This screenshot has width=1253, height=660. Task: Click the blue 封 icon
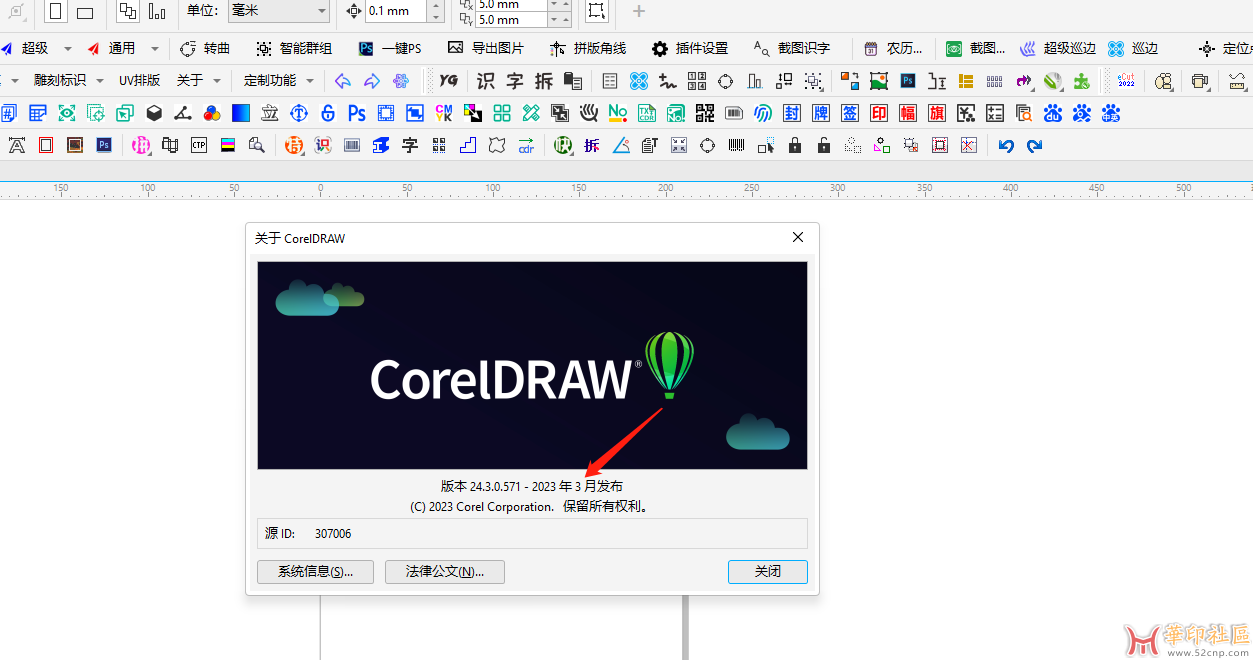point(792,114)
